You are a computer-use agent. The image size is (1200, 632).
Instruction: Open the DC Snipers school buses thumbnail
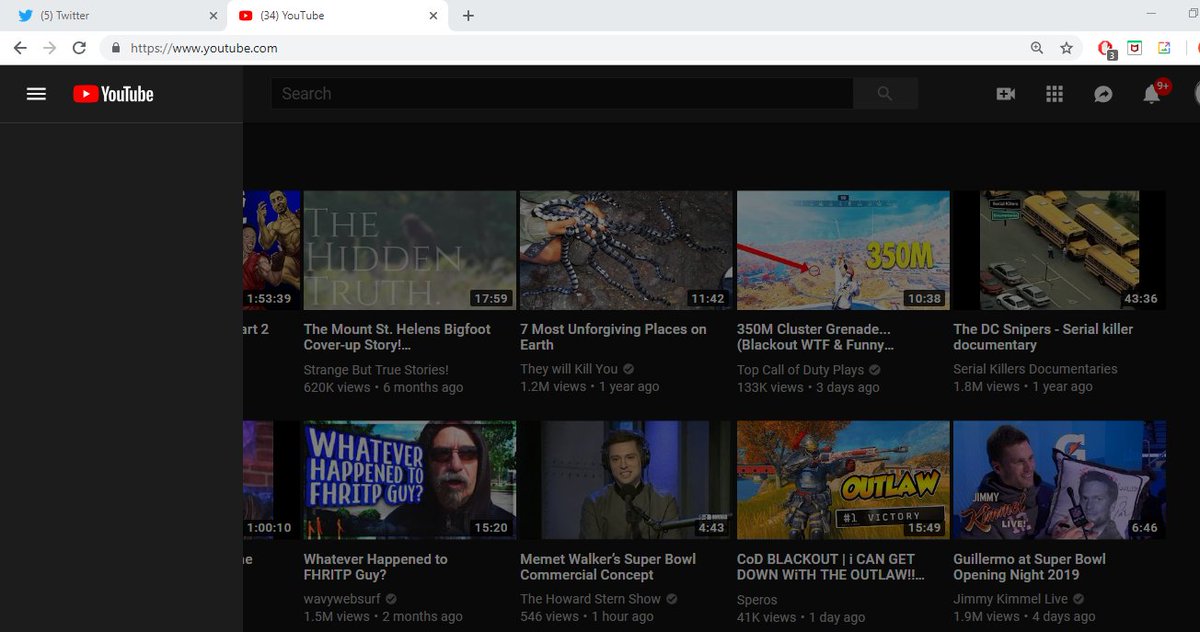[1059, 251]
